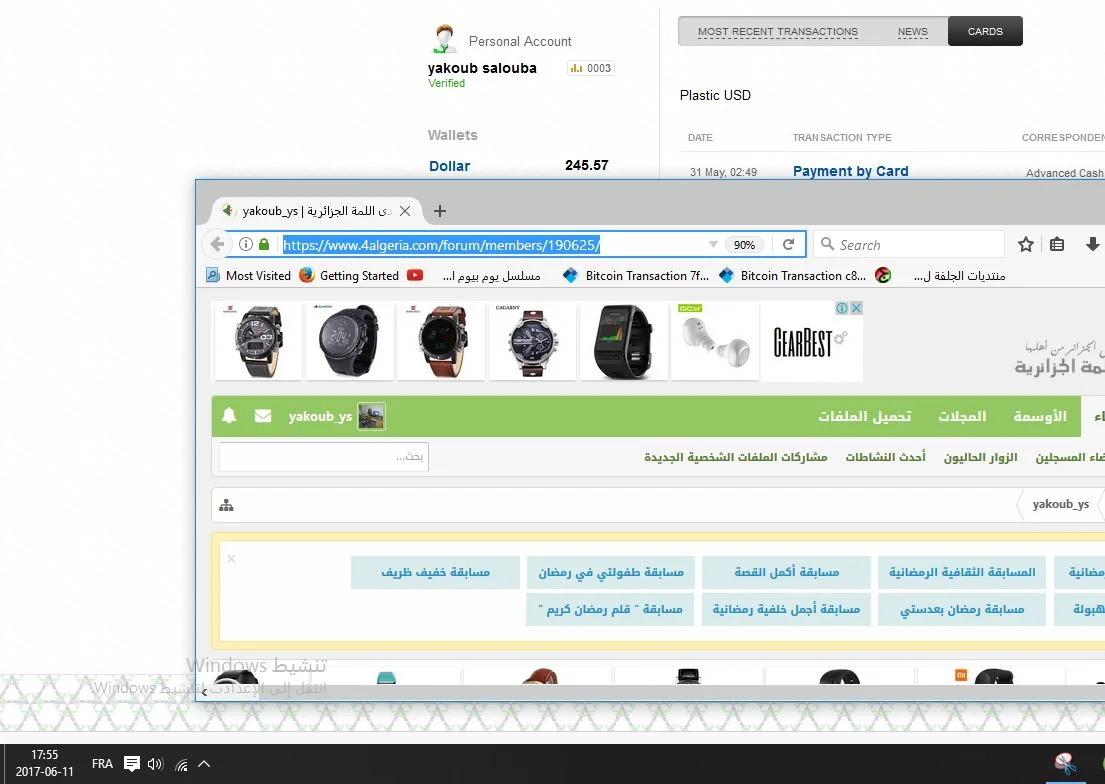Screen dimensions: 1105x784
Task: Click yakoub_ys breadcrumb item
Action: [x=1061, y=504]
